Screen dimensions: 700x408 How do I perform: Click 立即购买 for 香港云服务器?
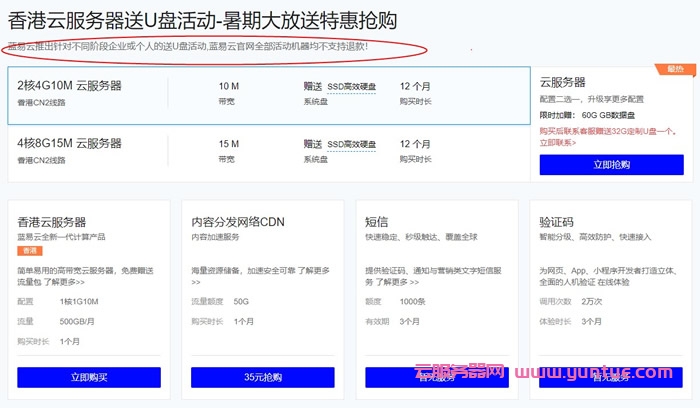point(89,377)
